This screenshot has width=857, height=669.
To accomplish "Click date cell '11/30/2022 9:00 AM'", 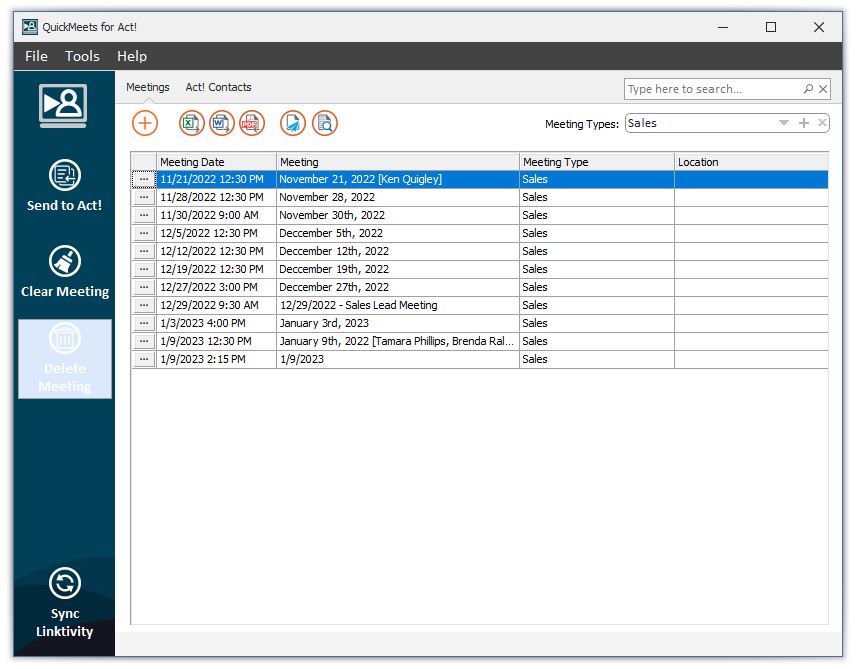I will point(216,215).
